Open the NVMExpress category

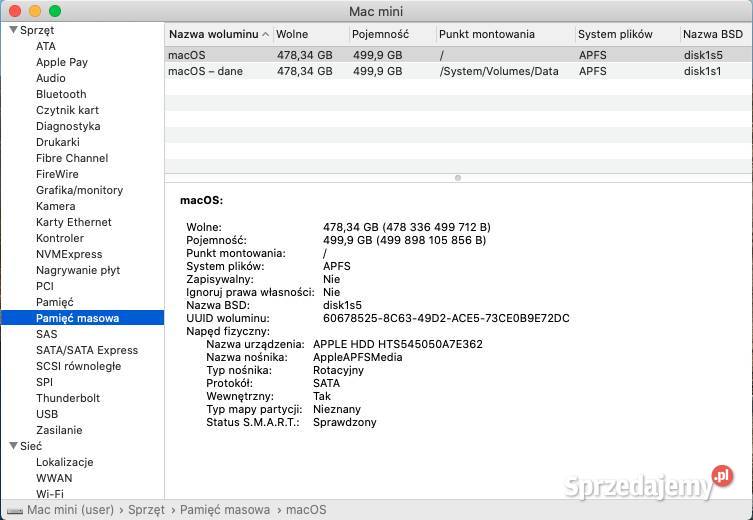tap(69, 254)
